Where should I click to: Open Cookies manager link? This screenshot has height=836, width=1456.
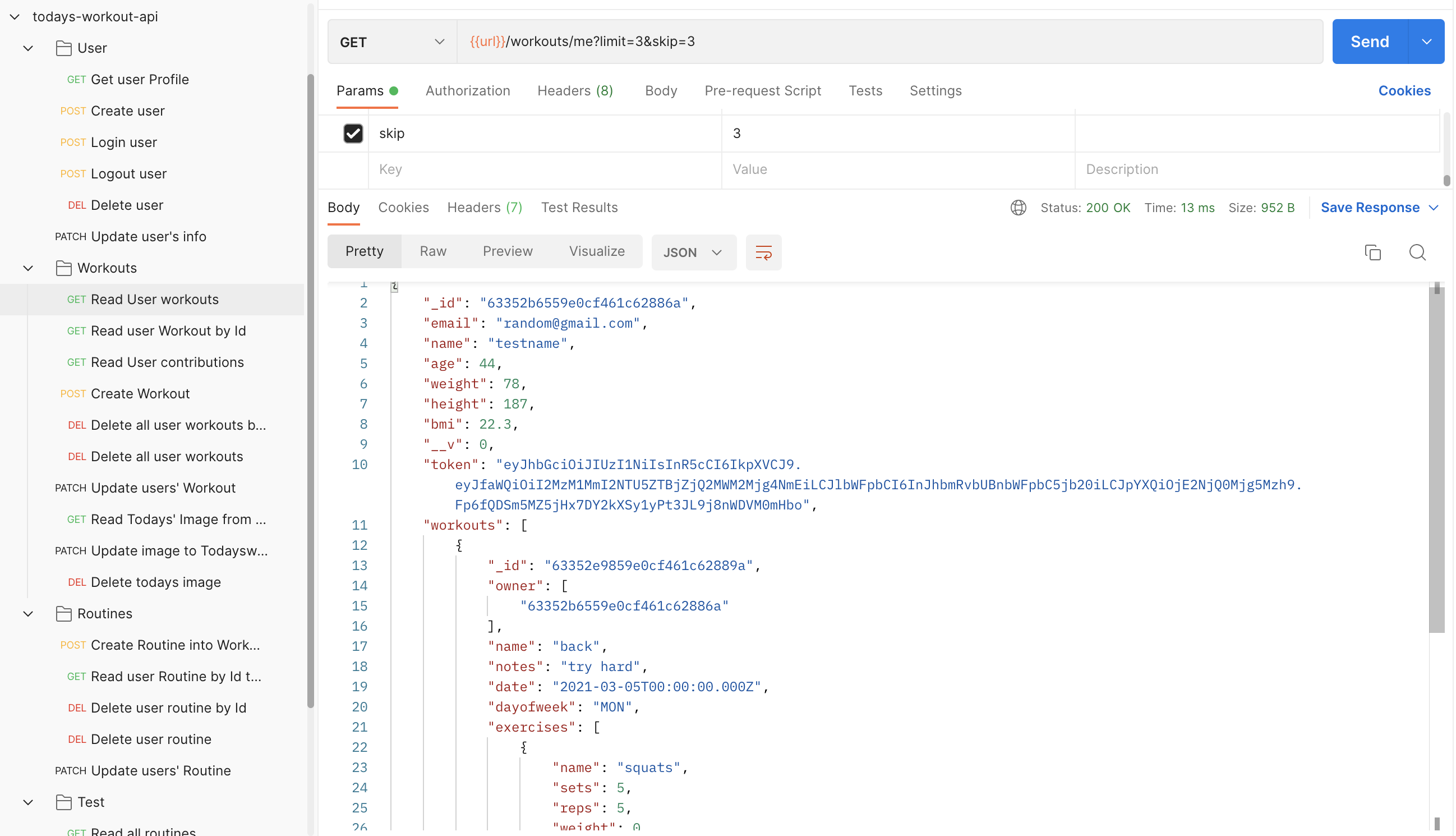click(1404, 91)
